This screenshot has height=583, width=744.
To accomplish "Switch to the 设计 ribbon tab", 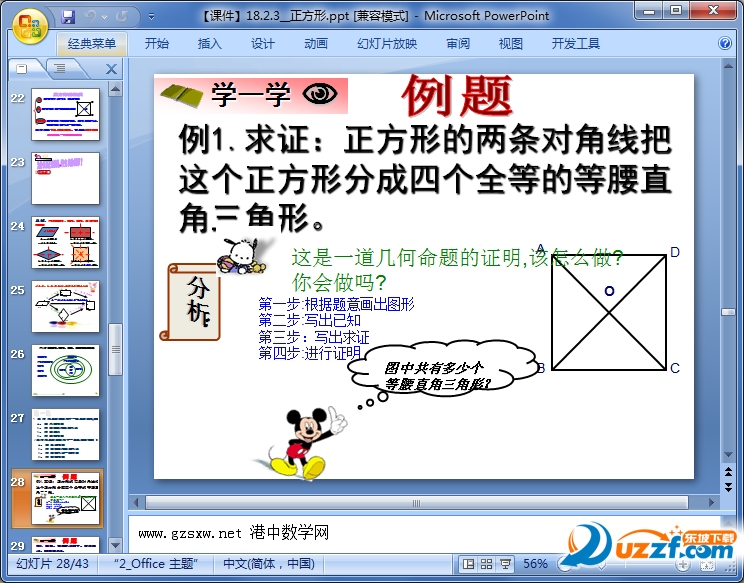I will click(x=262, y=44).
